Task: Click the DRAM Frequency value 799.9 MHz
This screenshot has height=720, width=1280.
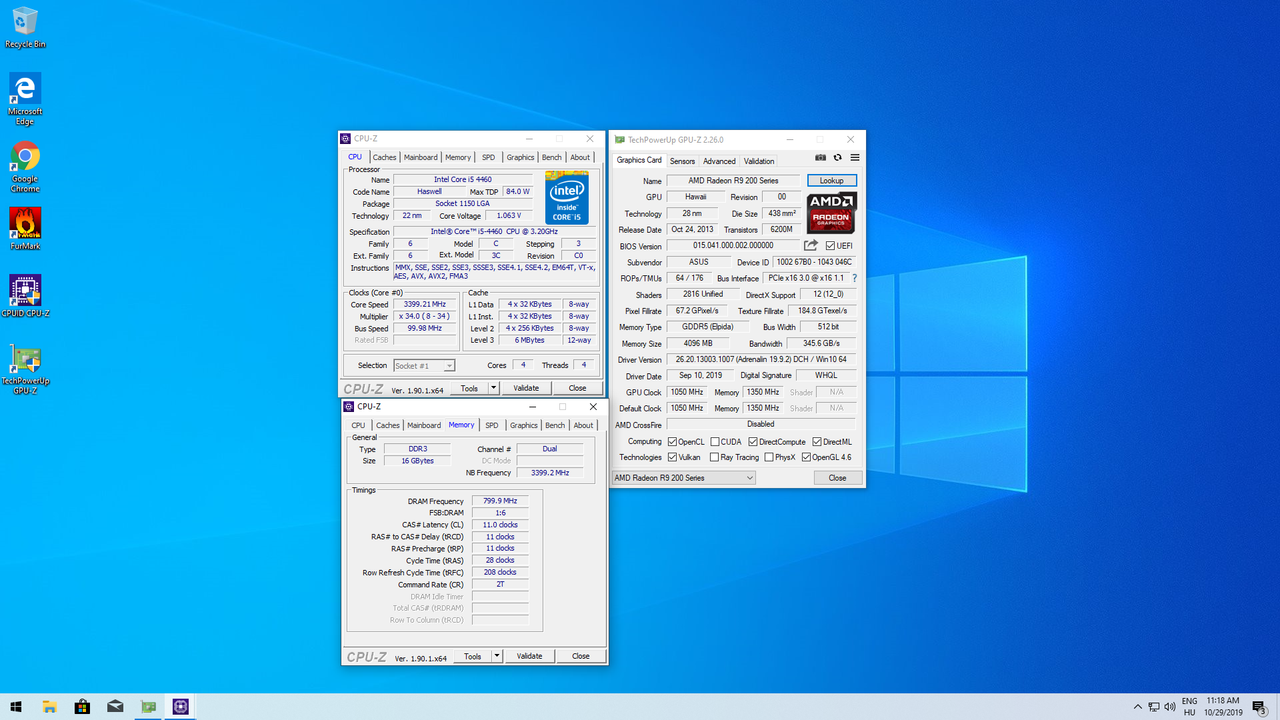Action: pos(500,501)
